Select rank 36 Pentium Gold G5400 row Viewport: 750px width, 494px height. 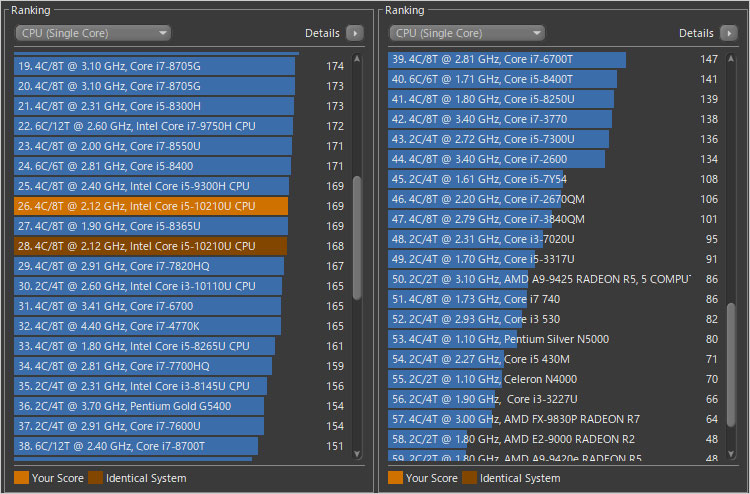point(150,406)
